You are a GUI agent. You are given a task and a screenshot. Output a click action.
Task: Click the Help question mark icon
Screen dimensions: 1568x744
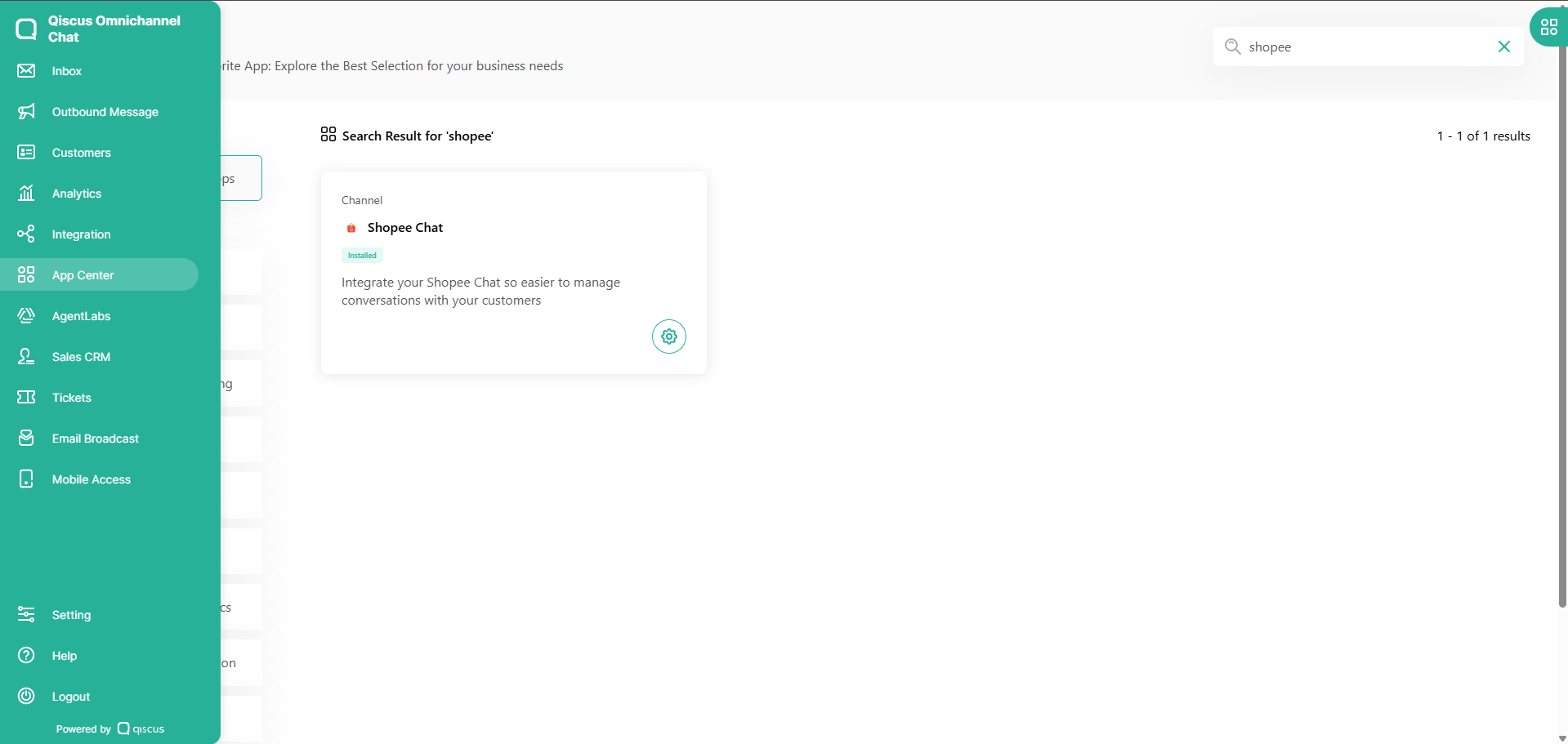(x=26, y=656)
